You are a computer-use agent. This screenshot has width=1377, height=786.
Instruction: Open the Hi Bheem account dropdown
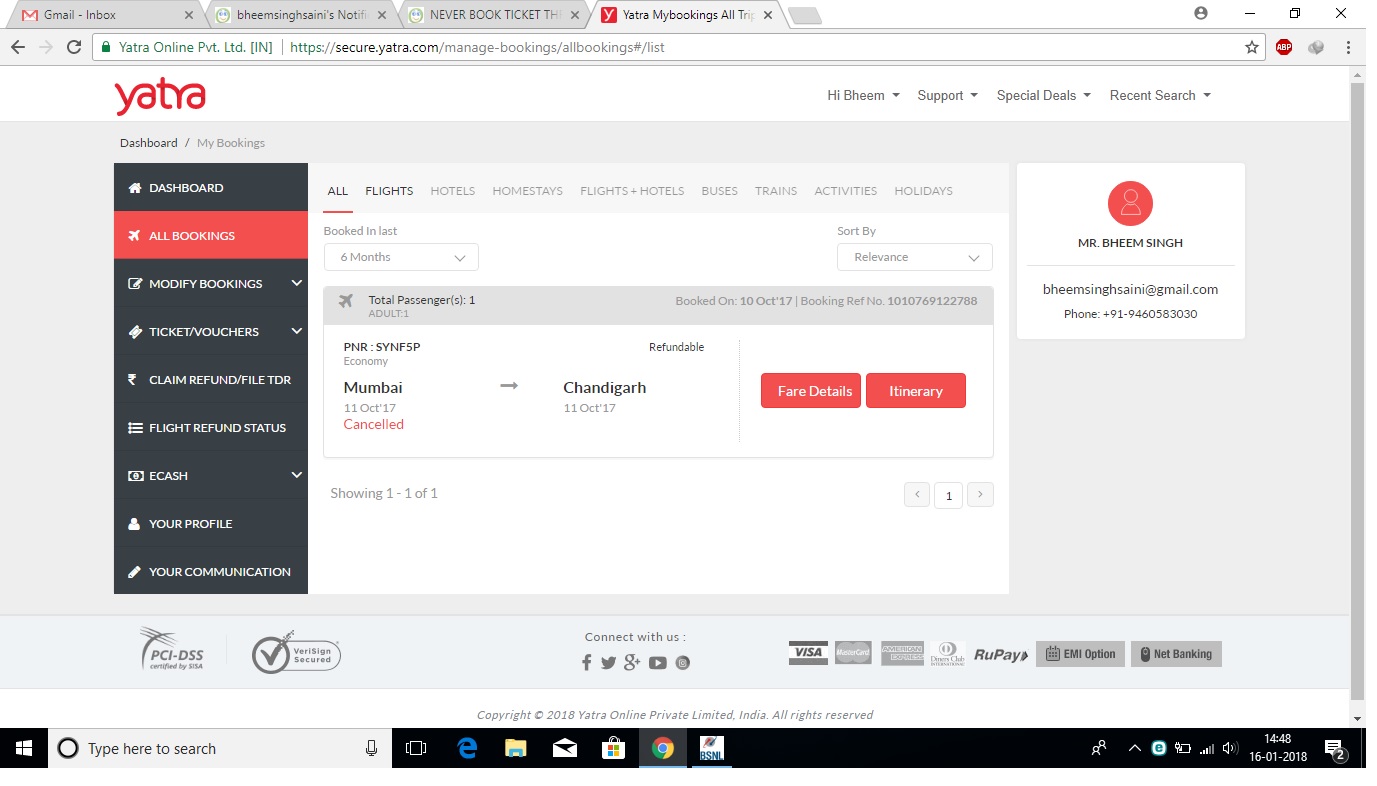pyautogui.click(x=864, y=96)
